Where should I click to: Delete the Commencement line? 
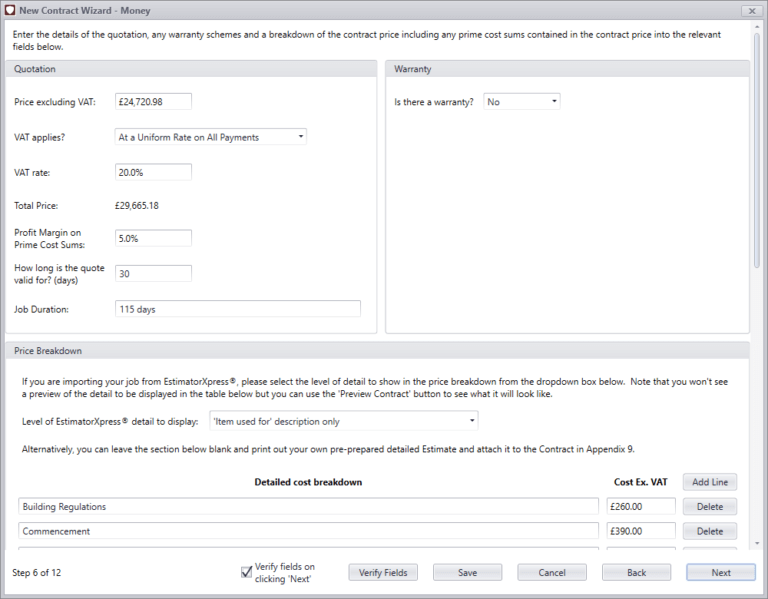(710, 531)
